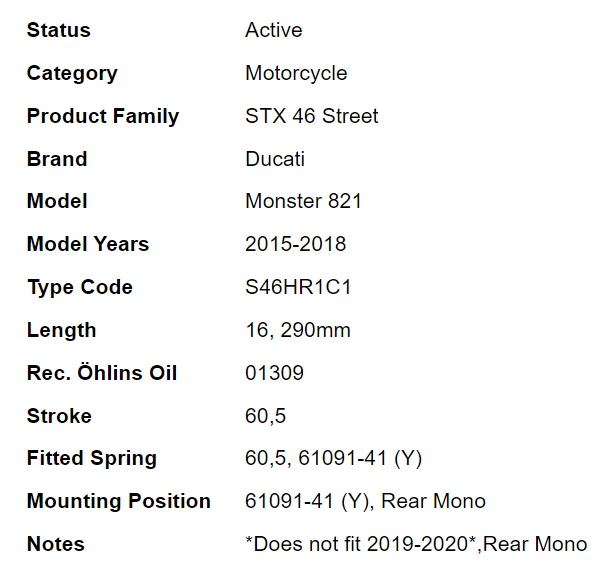Click the Mounting Position label
This screenshot has height=573, width=616.
click(118, 501)
